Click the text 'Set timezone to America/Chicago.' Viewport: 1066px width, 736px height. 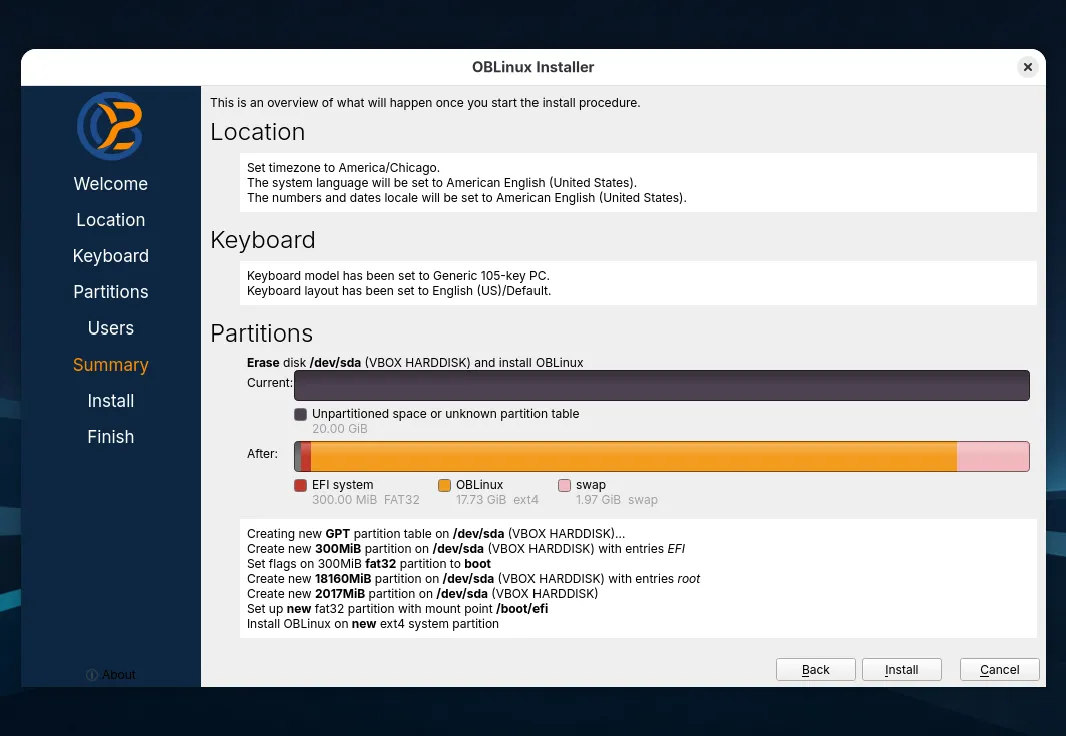[343, 167]
